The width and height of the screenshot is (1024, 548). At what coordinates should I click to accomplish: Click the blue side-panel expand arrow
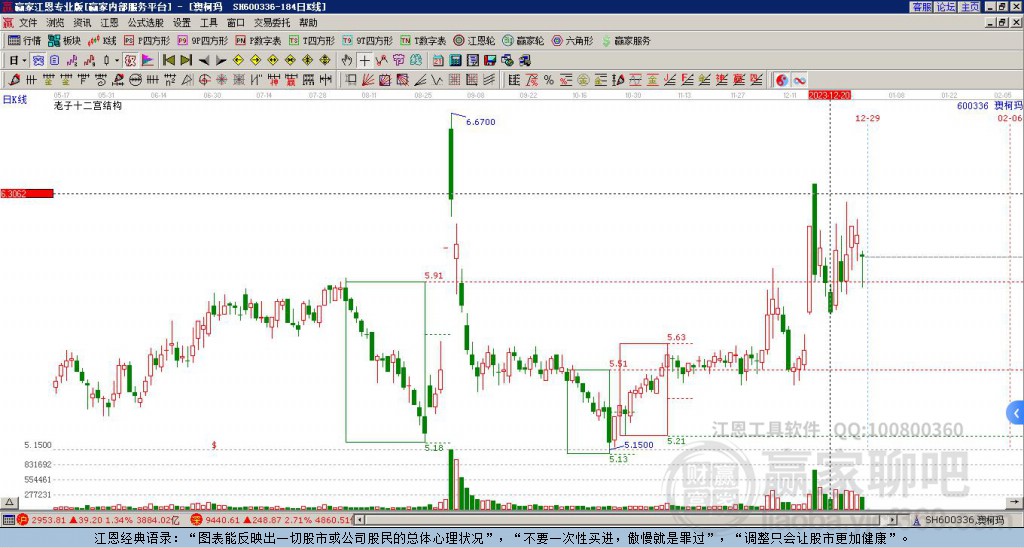click(x=1016, y=413)
